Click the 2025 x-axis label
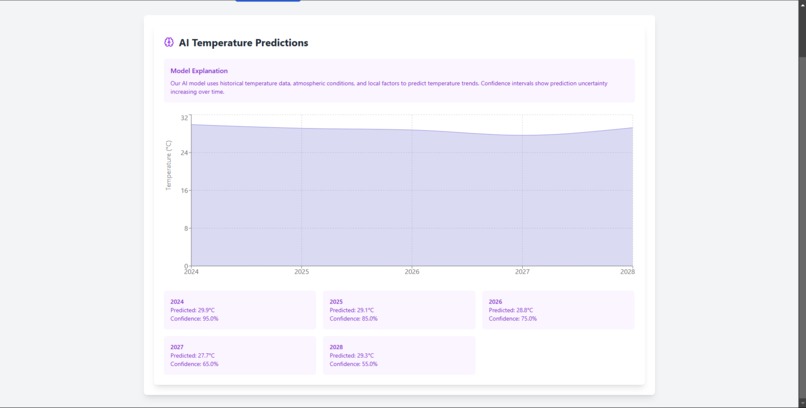The width and height of the screenshot is (806, 408). point(302,272)
